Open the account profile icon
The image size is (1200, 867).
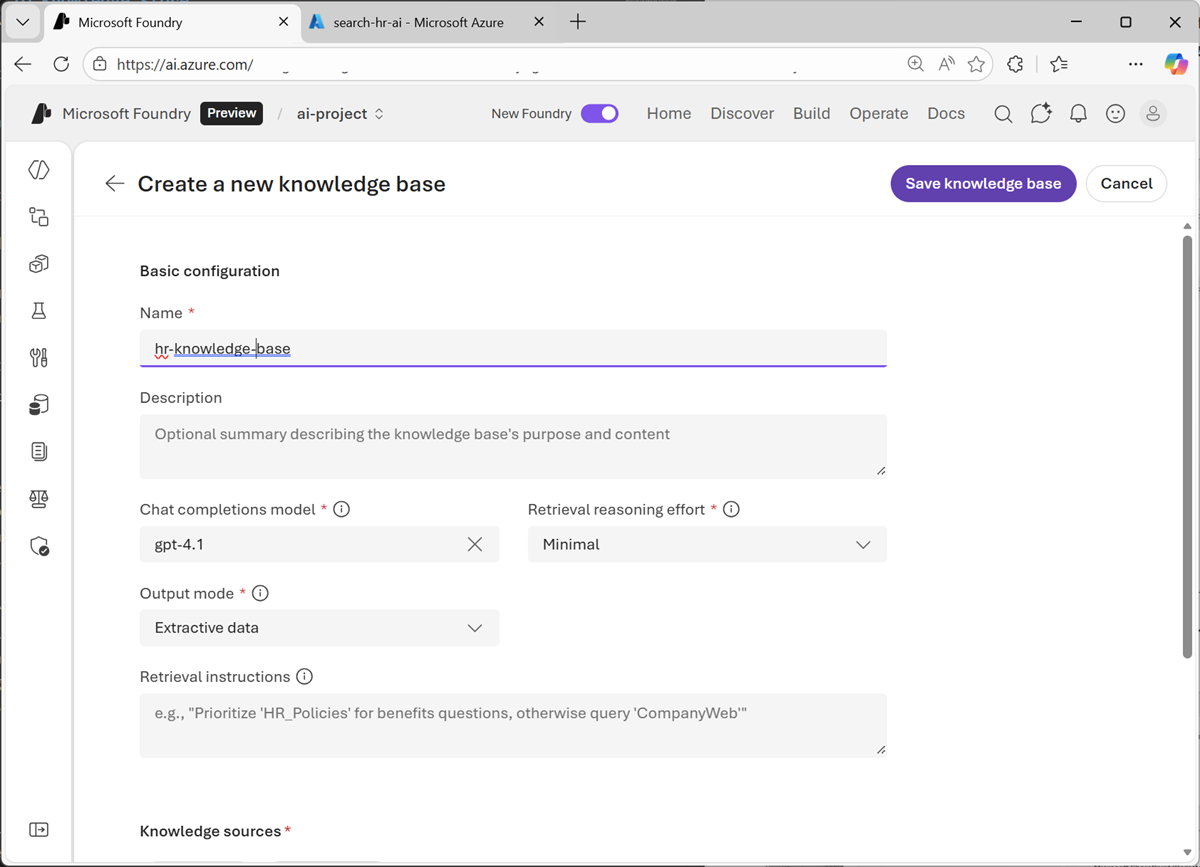click(1153, 113)
